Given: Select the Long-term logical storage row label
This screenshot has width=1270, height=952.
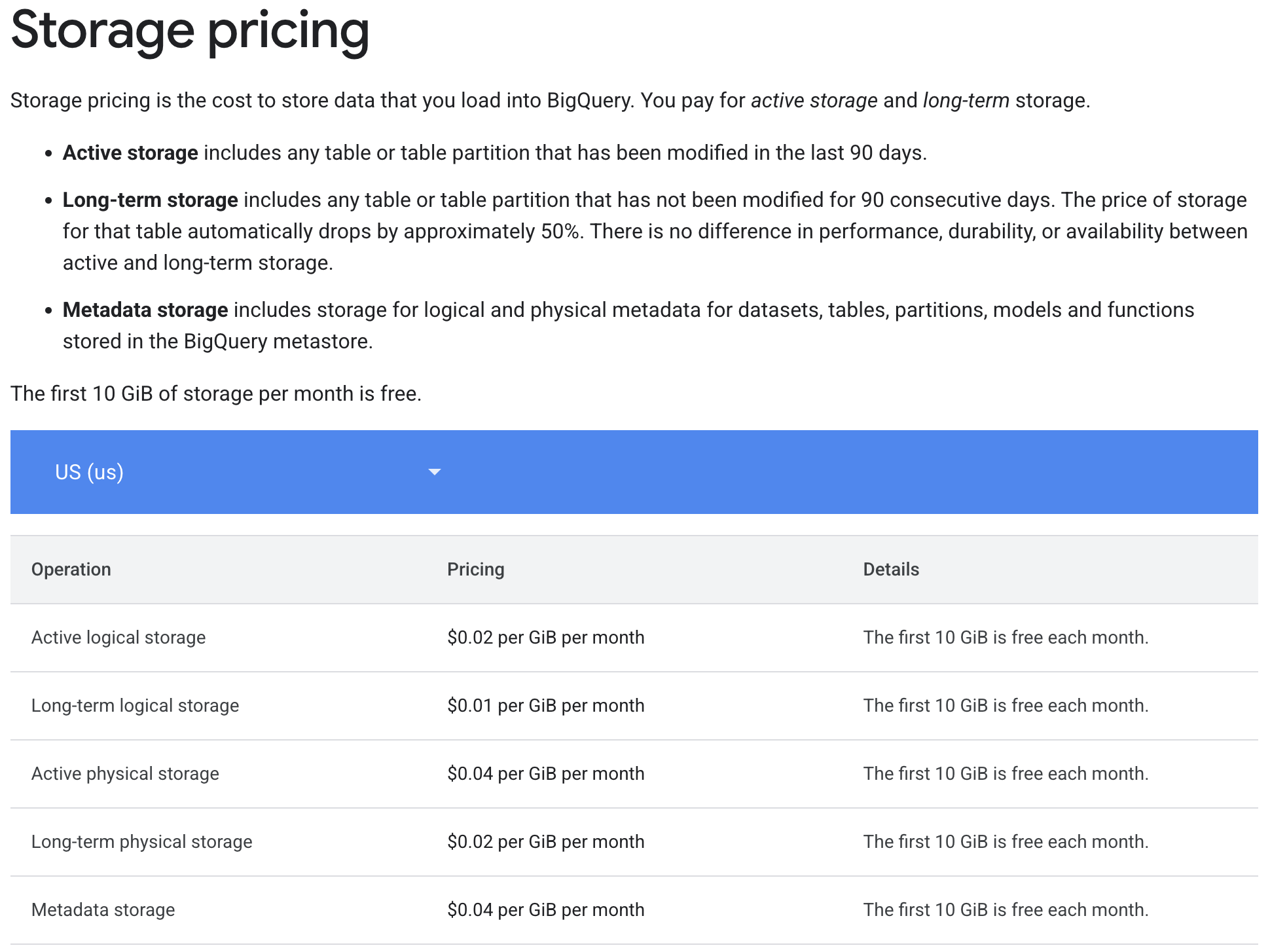Looking at the screenshot, I should [x=135, y=706].
